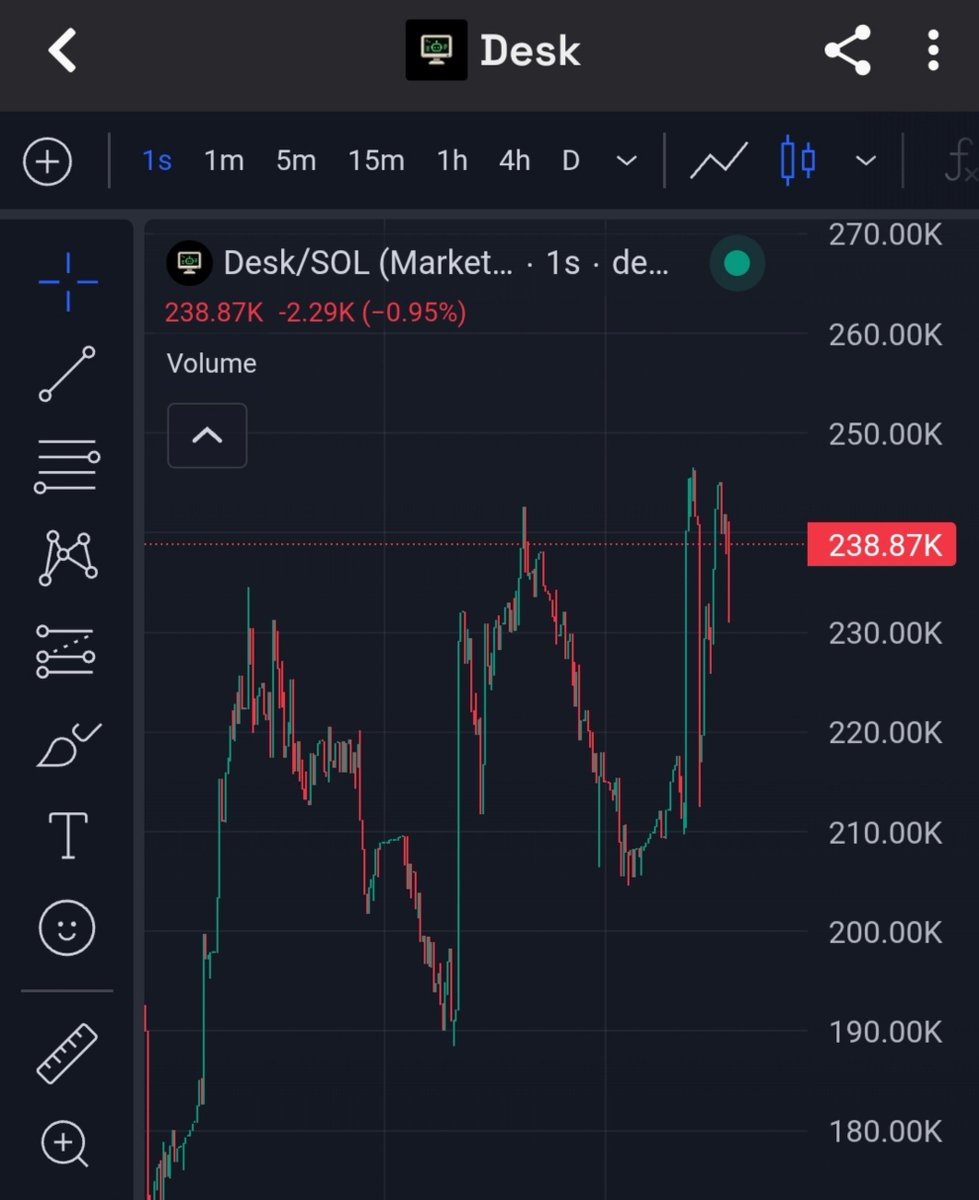
Task: Click the green market status dot
Action: pyautogui.click(x=737, y=264)
